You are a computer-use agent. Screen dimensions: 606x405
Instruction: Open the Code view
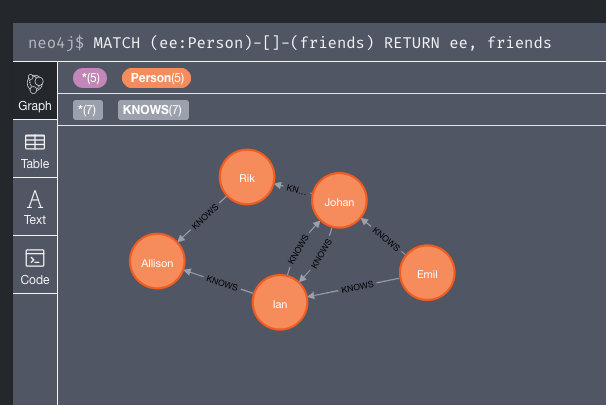[x=35, y=265]
